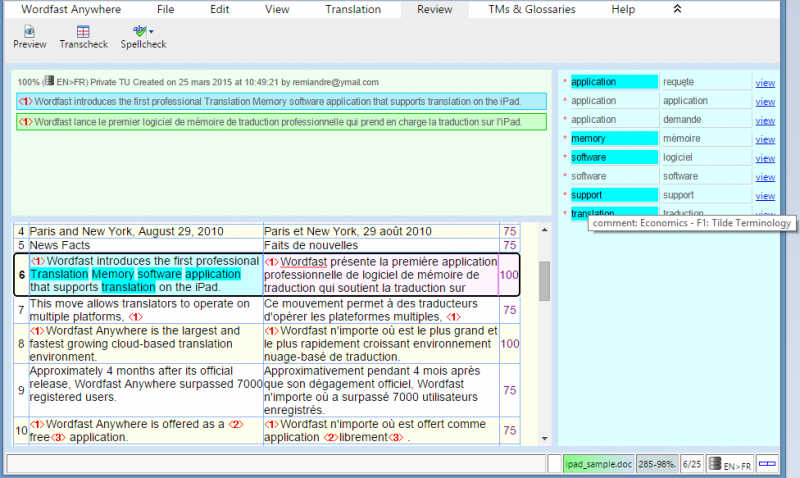Viewport: 800px width, 478px height.
Task: Switch to the Translation tab
Action: point(353,9)
